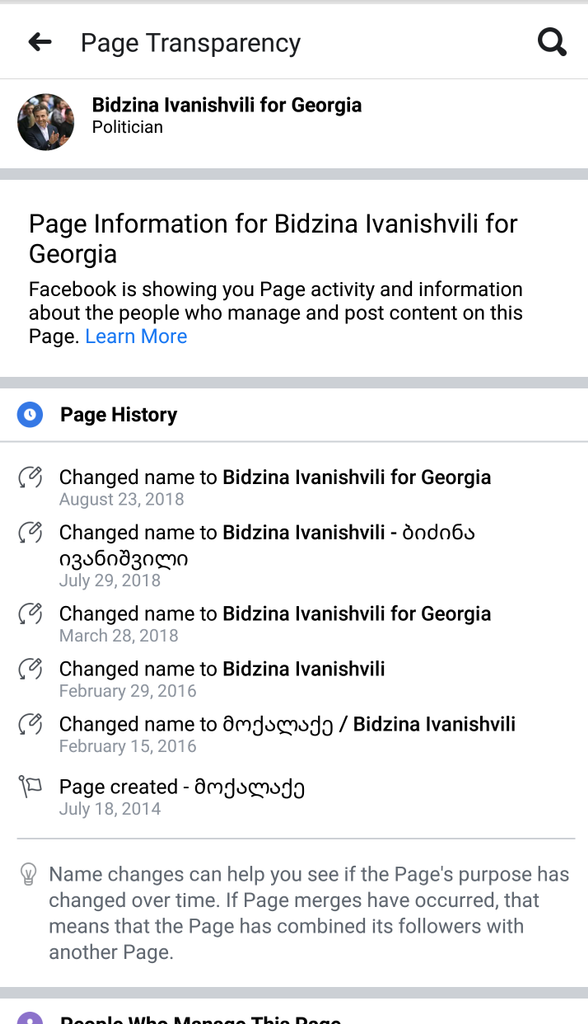Select the Politician category label
Screen dimensions: 588x1024
pos(127,127)
